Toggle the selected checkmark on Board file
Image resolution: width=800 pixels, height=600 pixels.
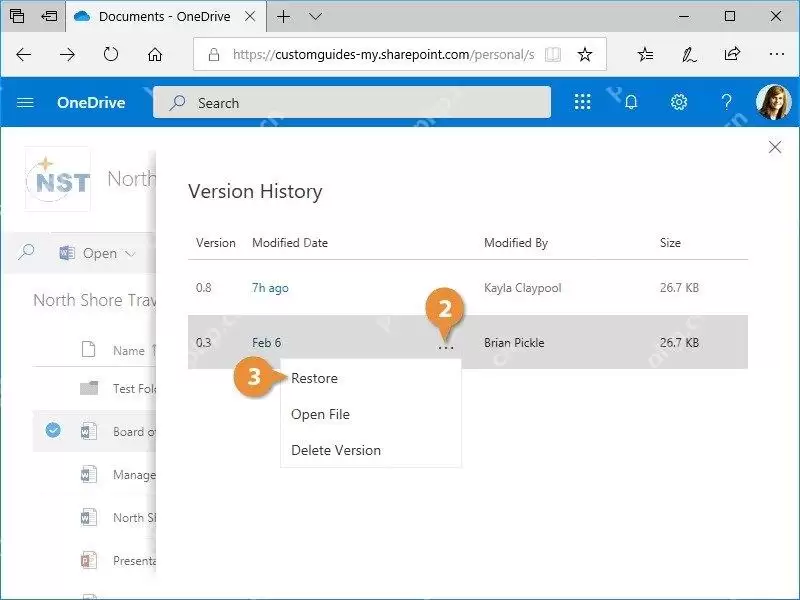[x=53, y=430]
